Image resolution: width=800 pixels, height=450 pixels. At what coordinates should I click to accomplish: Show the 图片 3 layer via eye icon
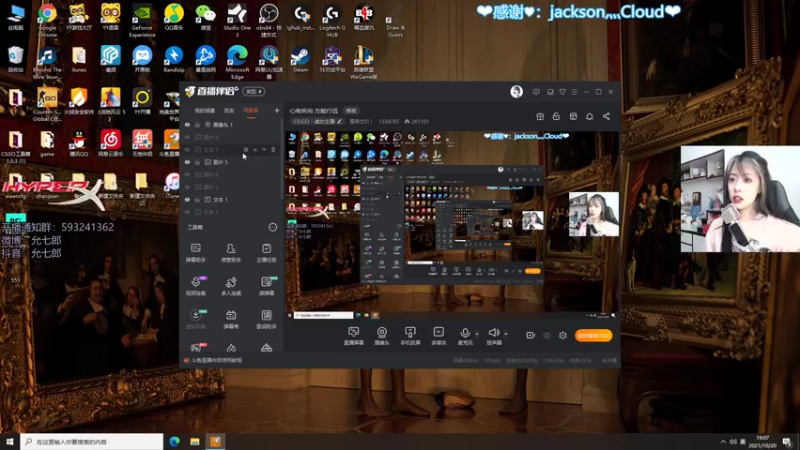(187, 187)
